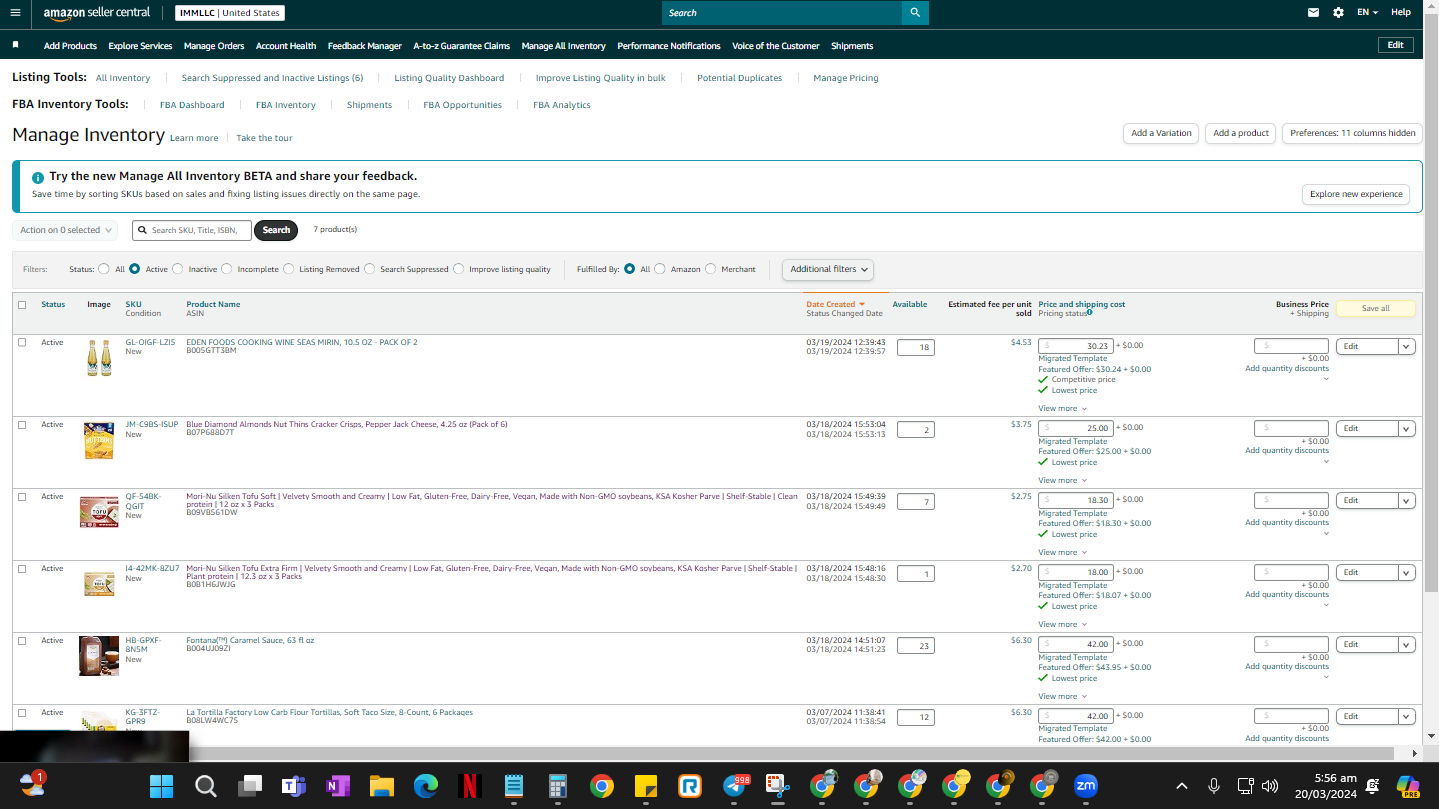Open File Explorer from the taskbar
Screen dimensions: 1439x809
[x=381, y=786]
